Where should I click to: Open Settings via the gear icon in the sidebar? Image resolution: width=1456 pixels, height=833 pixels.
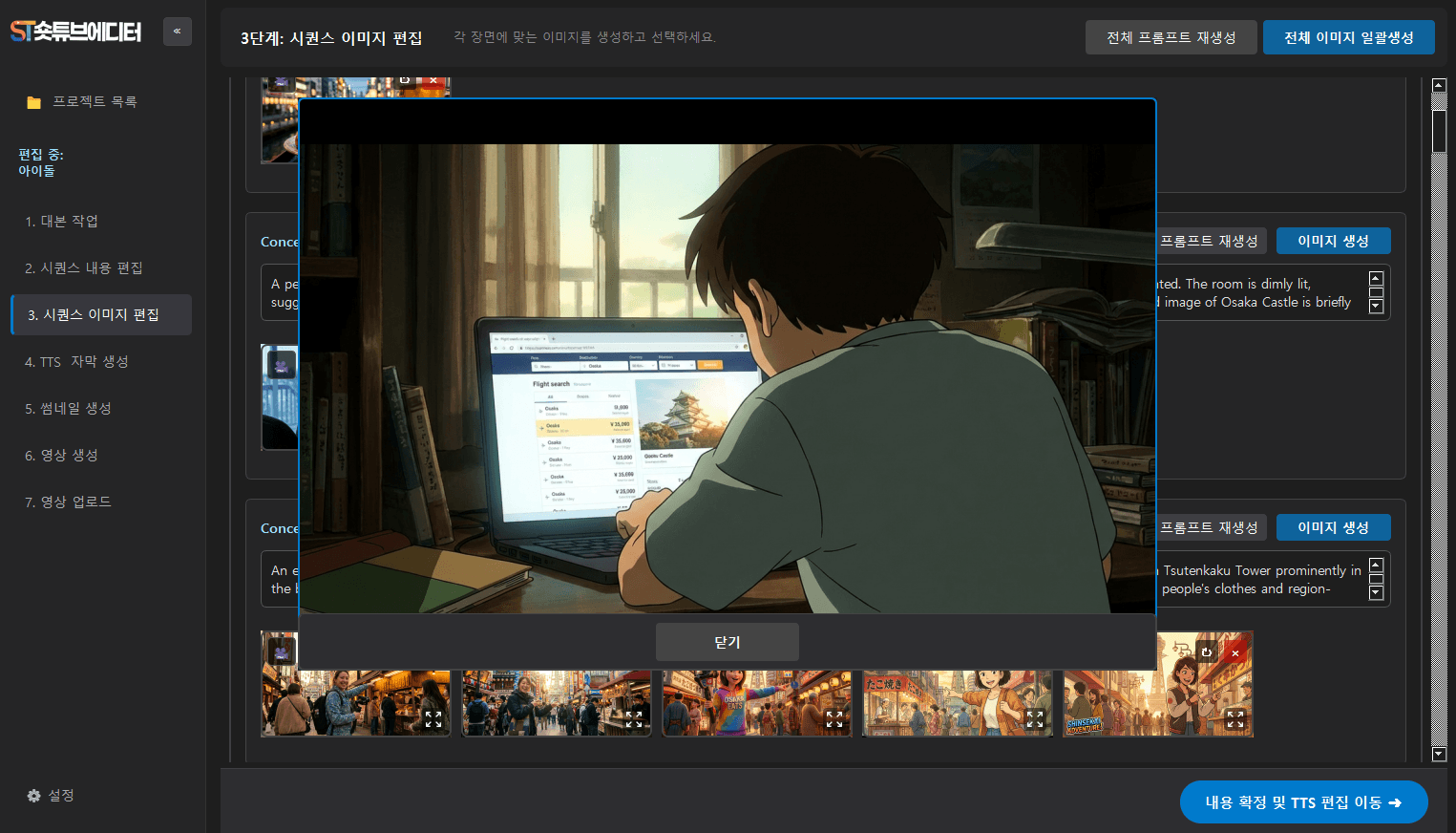pyautogui.click(x=34, y=796)
